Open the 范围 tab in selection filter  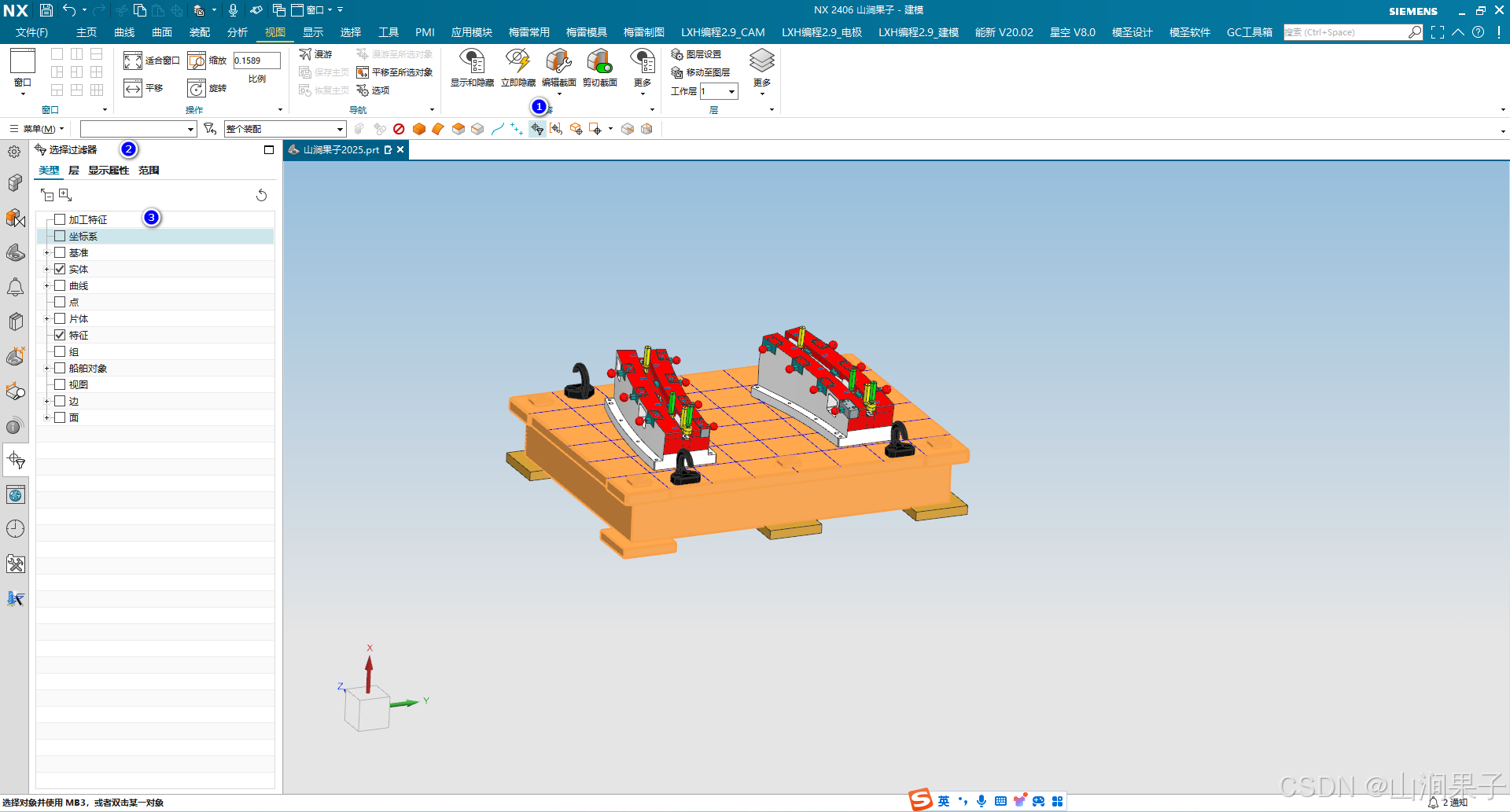coord(149,171)
